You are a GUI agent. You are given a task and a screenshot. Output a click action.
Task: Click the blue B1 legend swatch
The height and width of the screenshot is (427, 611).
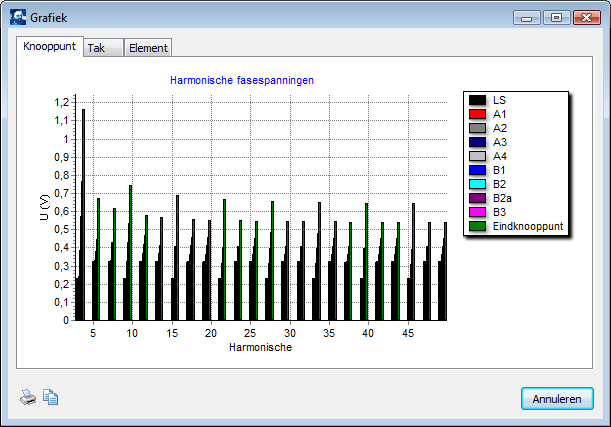point(478,171)
